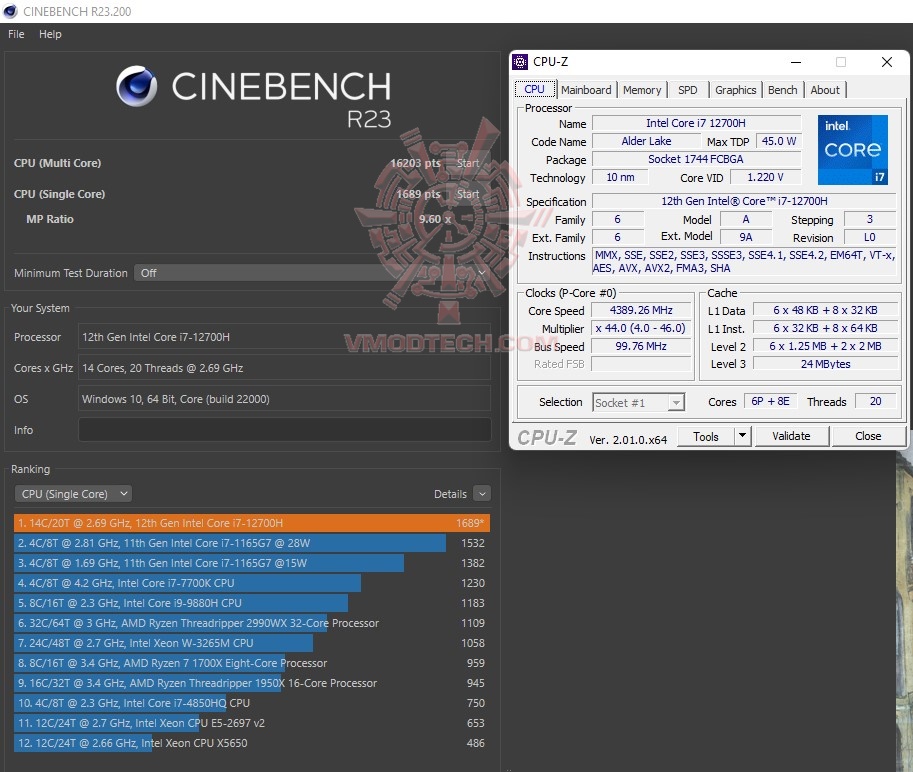Select ranking row Intel Core i7-7700K
The image size is (913, 772).
(252, 583)
